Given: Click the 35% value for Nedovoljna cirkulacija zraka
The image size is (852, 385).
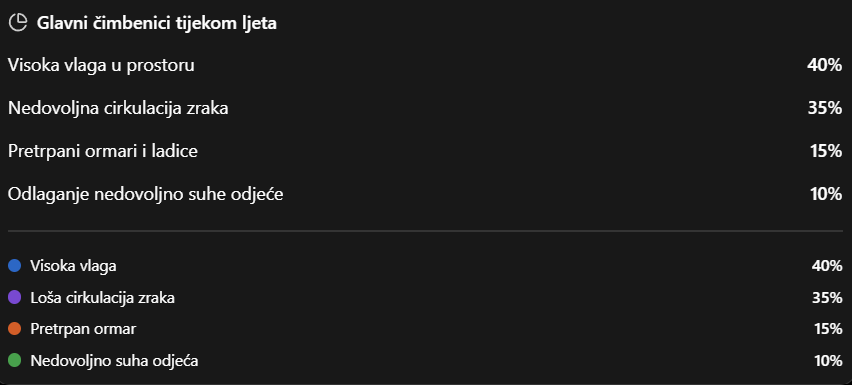Looking at the screenshot, I should [x=824, y=108].
